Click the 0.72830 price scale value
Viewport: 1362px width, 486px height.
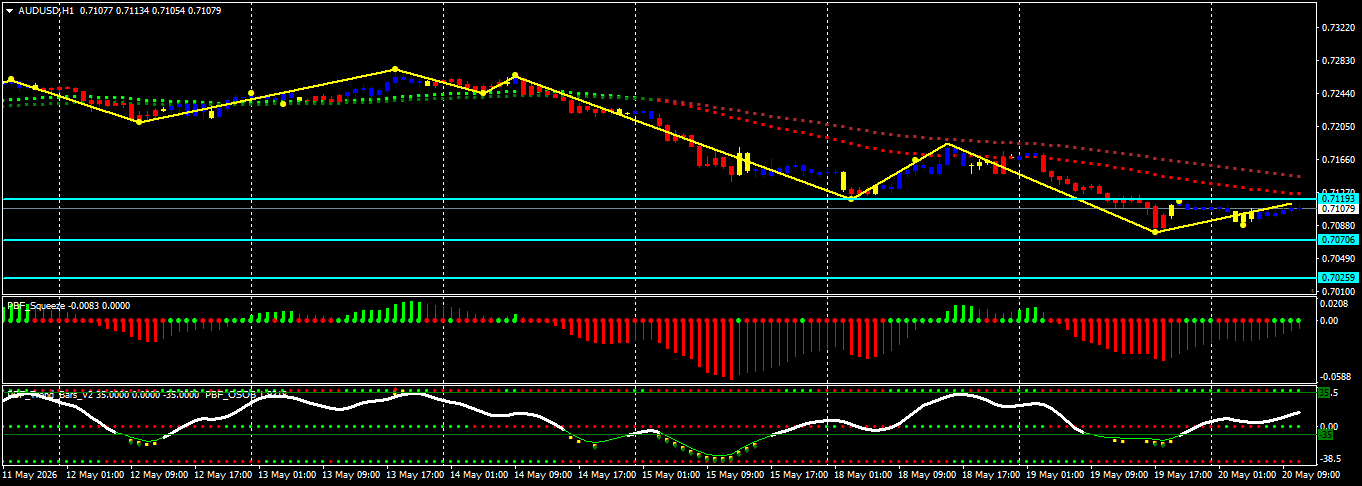click(x=1338, y=61)
